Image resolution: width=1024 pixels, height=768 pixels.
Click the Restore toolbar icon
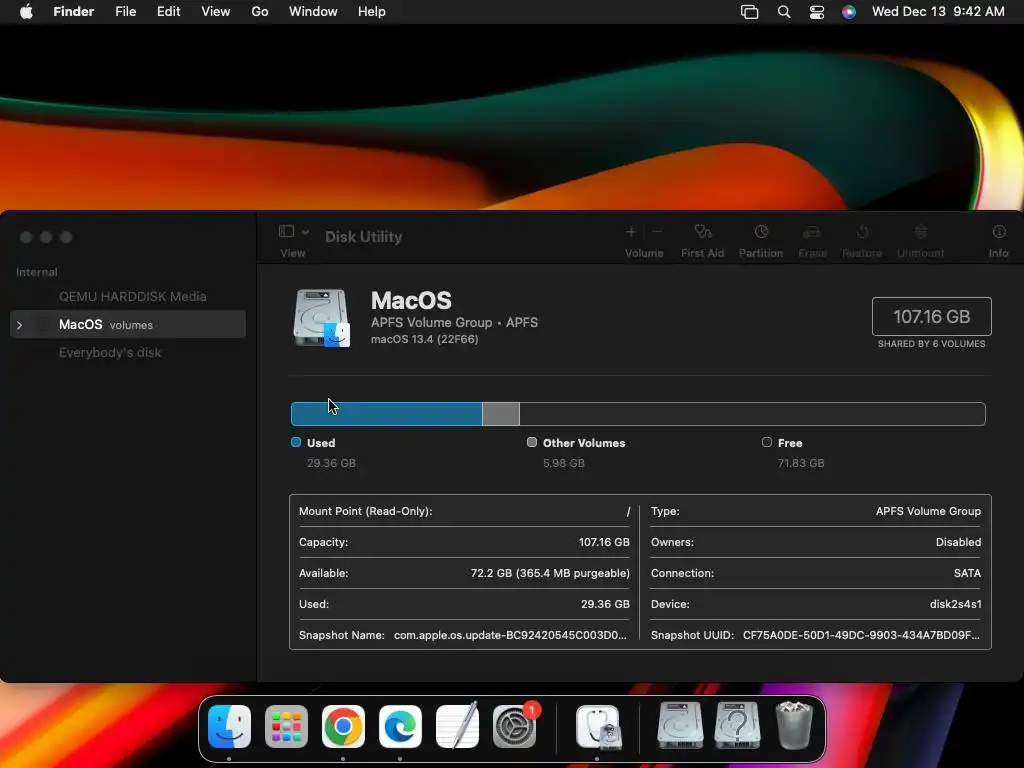click(x=862, y=232)
